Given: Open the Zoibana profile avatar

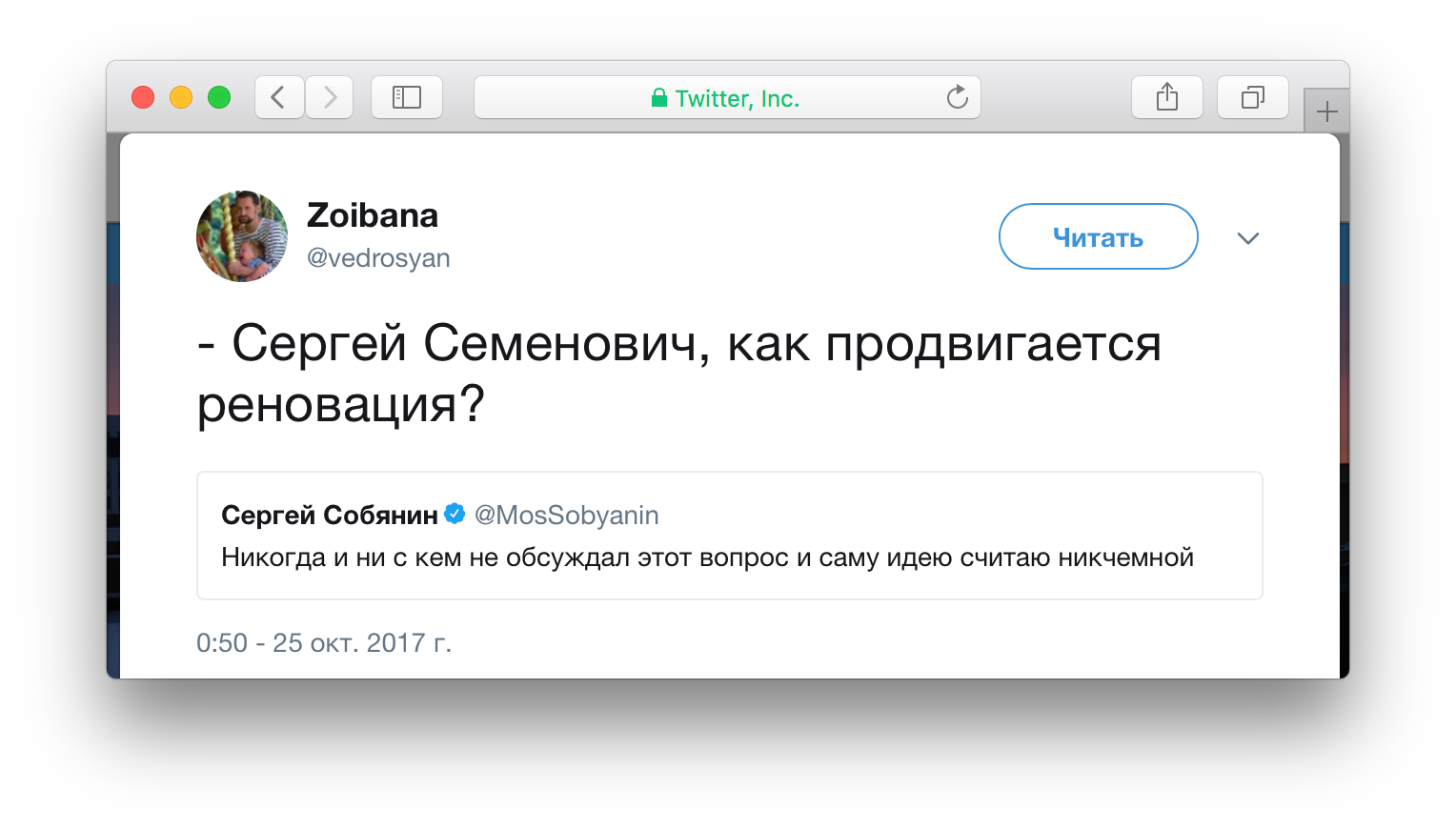Looking at the screenshot, I should (242, 236).
